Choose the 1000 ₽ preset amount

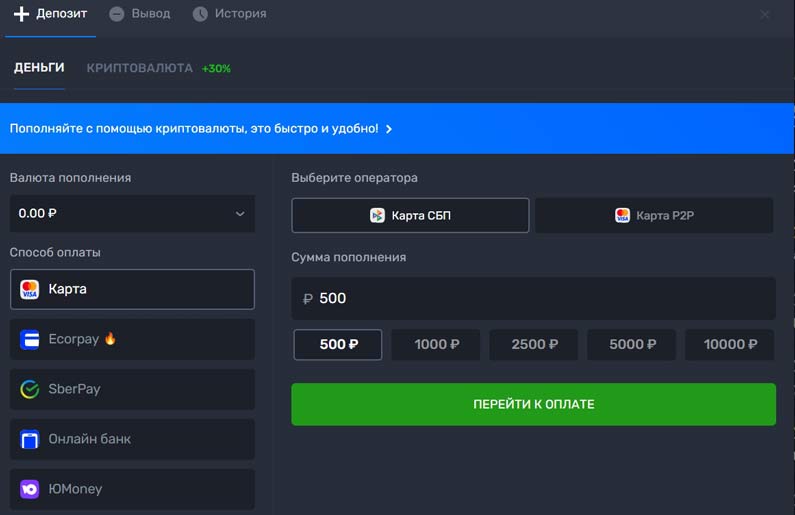(436, 344)
